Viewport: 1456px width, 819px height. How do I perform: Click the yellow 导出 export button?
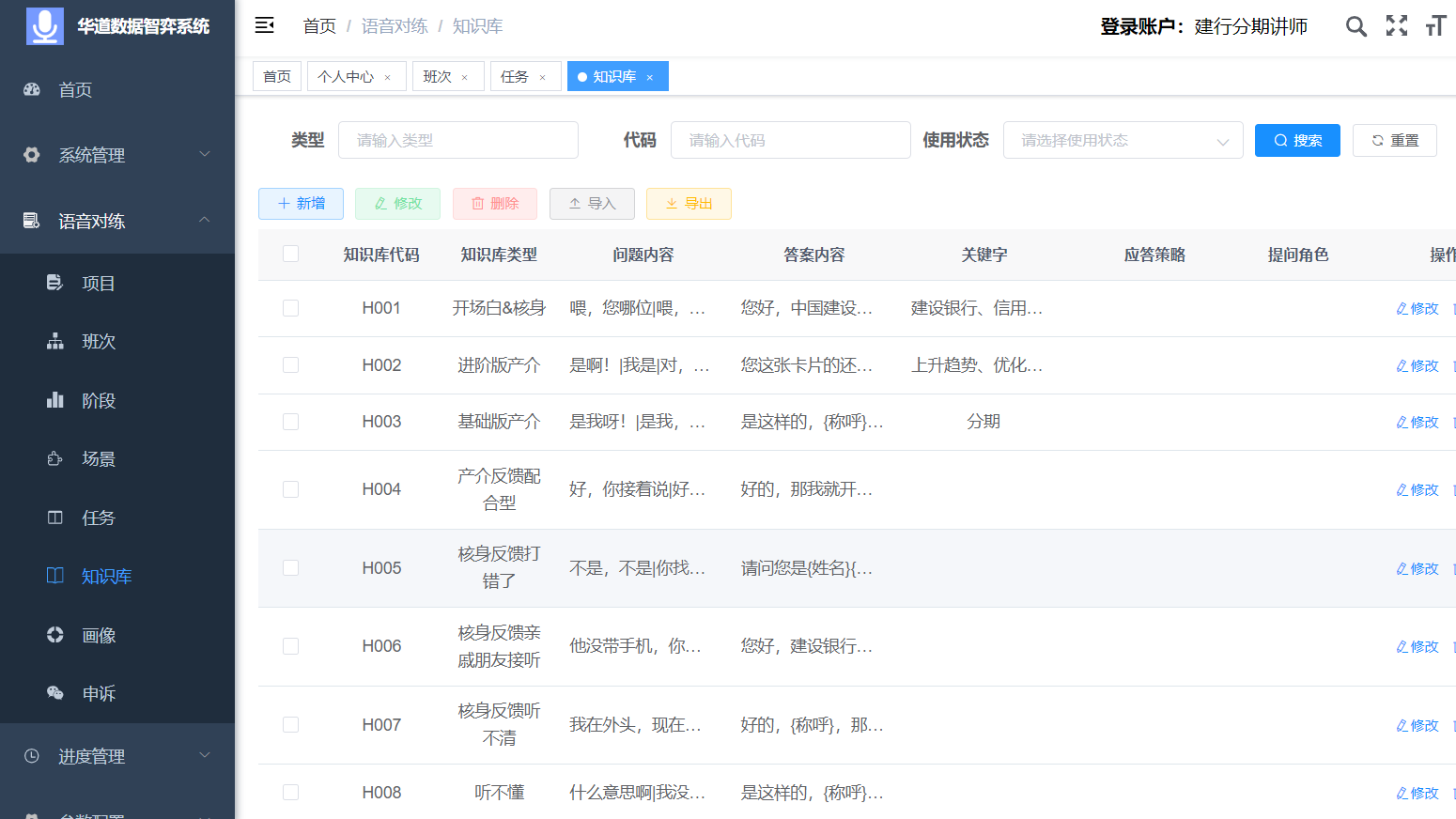click(689, 204)
